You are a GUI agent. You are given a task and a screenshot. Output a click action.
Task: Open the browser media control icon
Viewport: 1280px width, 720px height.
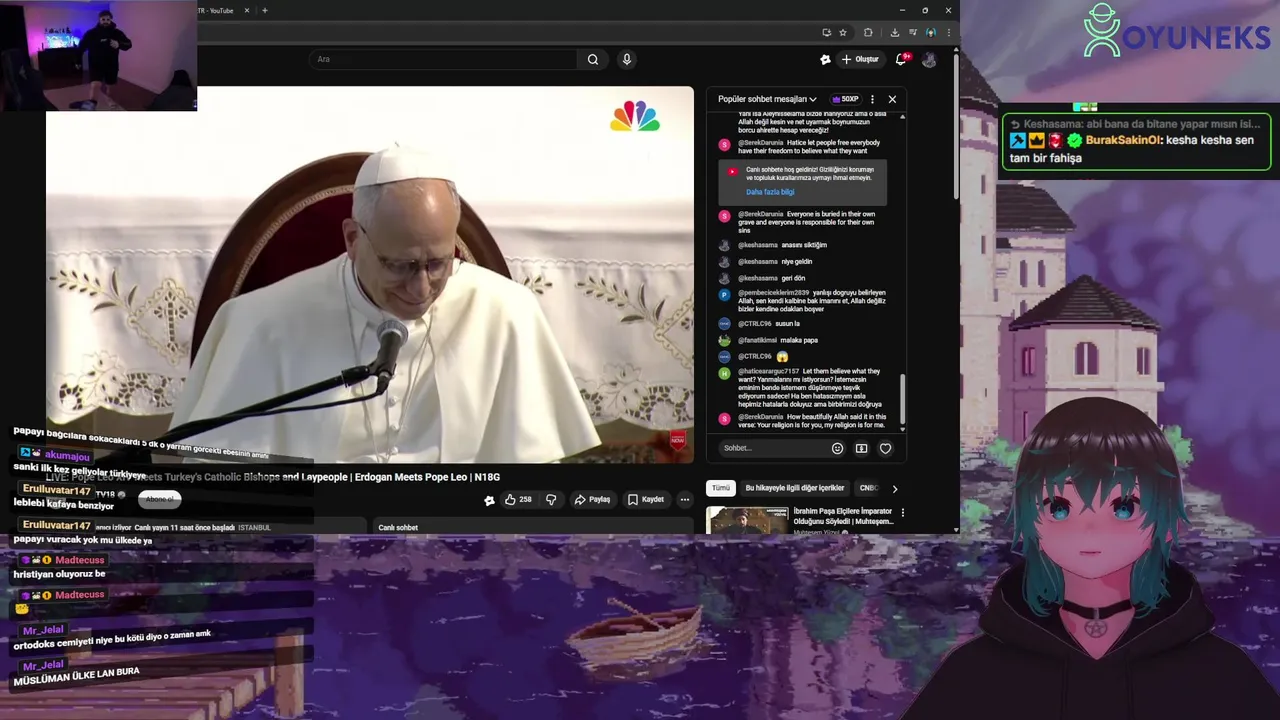(912, 32)
